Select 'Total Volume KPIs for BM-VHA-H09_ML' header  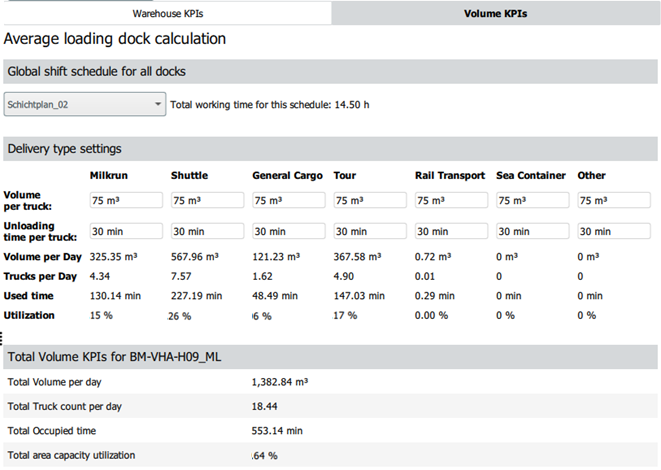[330, 357]
